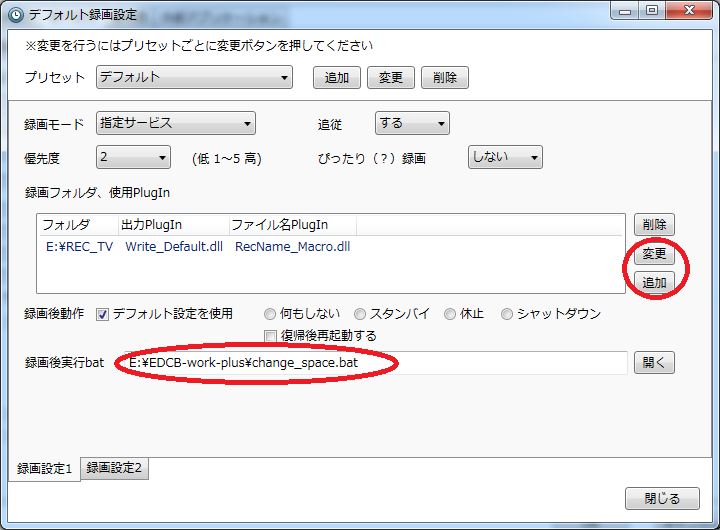Toggle デフォルト設定を使用 checkbox
Viewport: 720px width, 530px height.
pyautogui.click(x=102, y=315)
